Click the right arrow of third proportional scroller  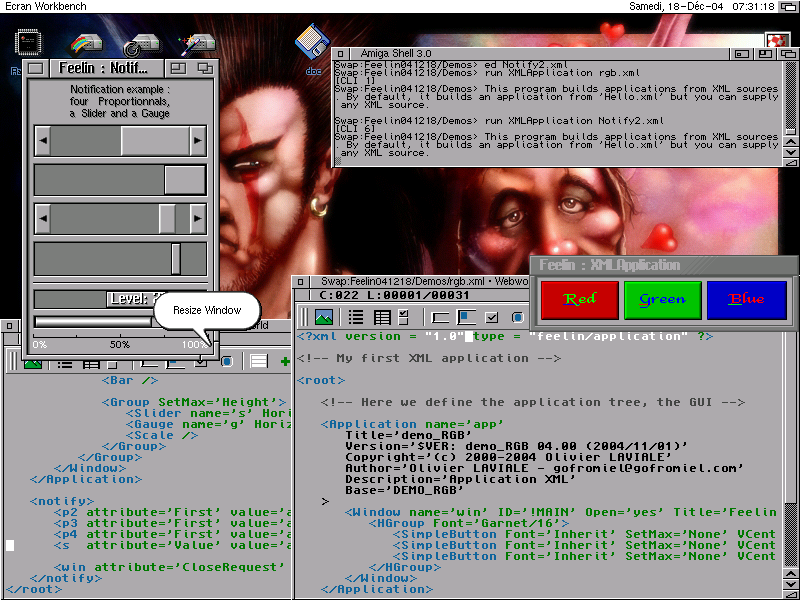point(197,218)
